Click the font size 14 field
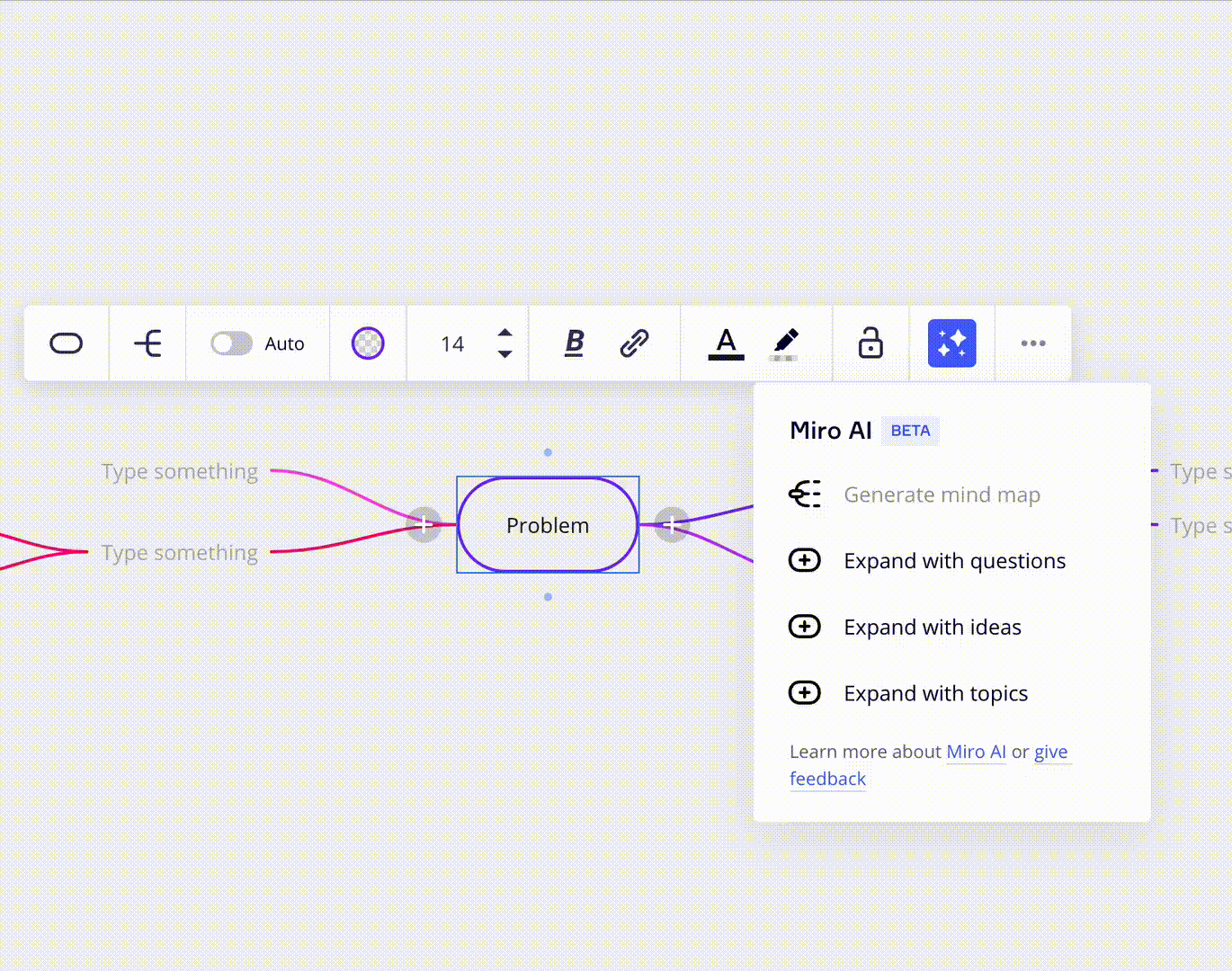The height and width of the screenshot is (971, 1232). coord(452,344)
